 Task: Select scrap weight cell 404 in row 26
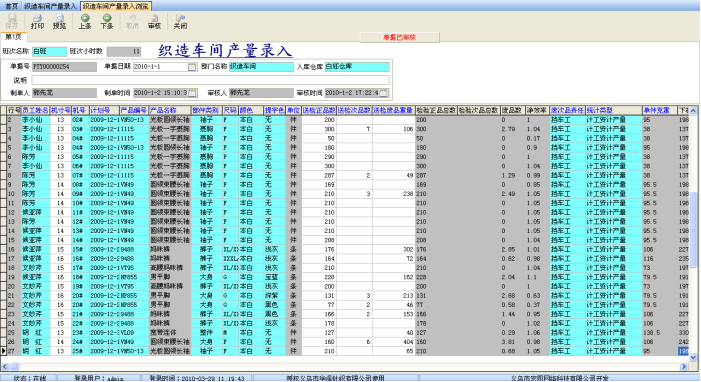tap(393, 342)
